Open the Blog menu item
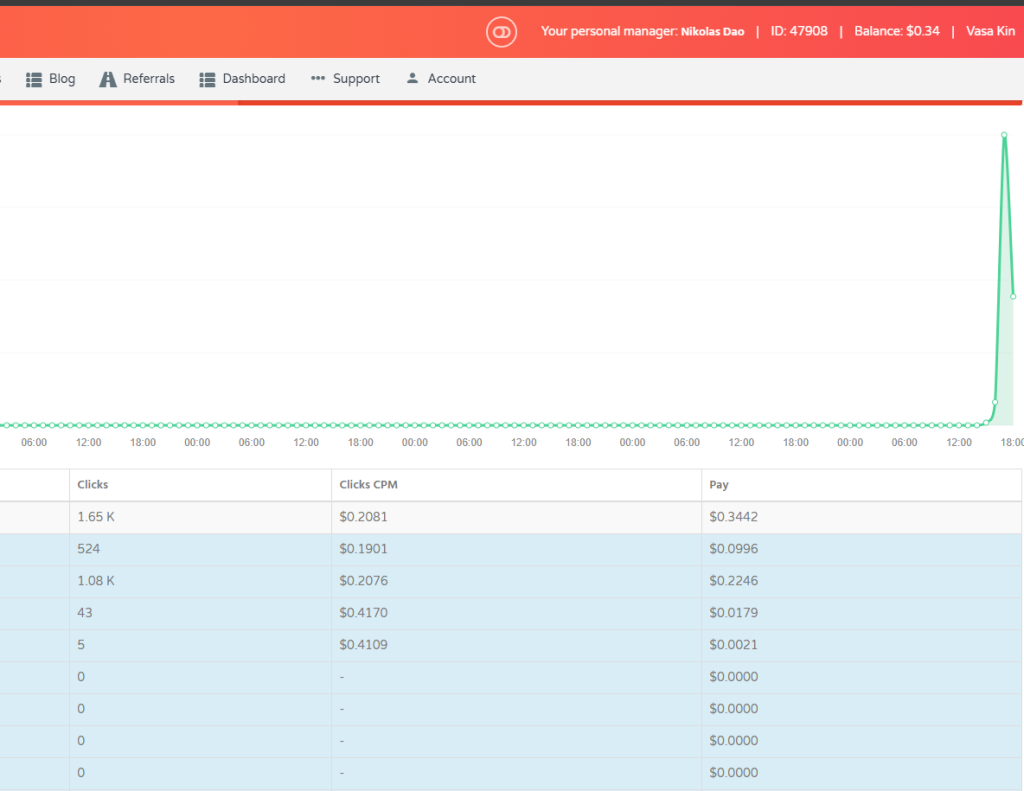 [x=51, y=79]
